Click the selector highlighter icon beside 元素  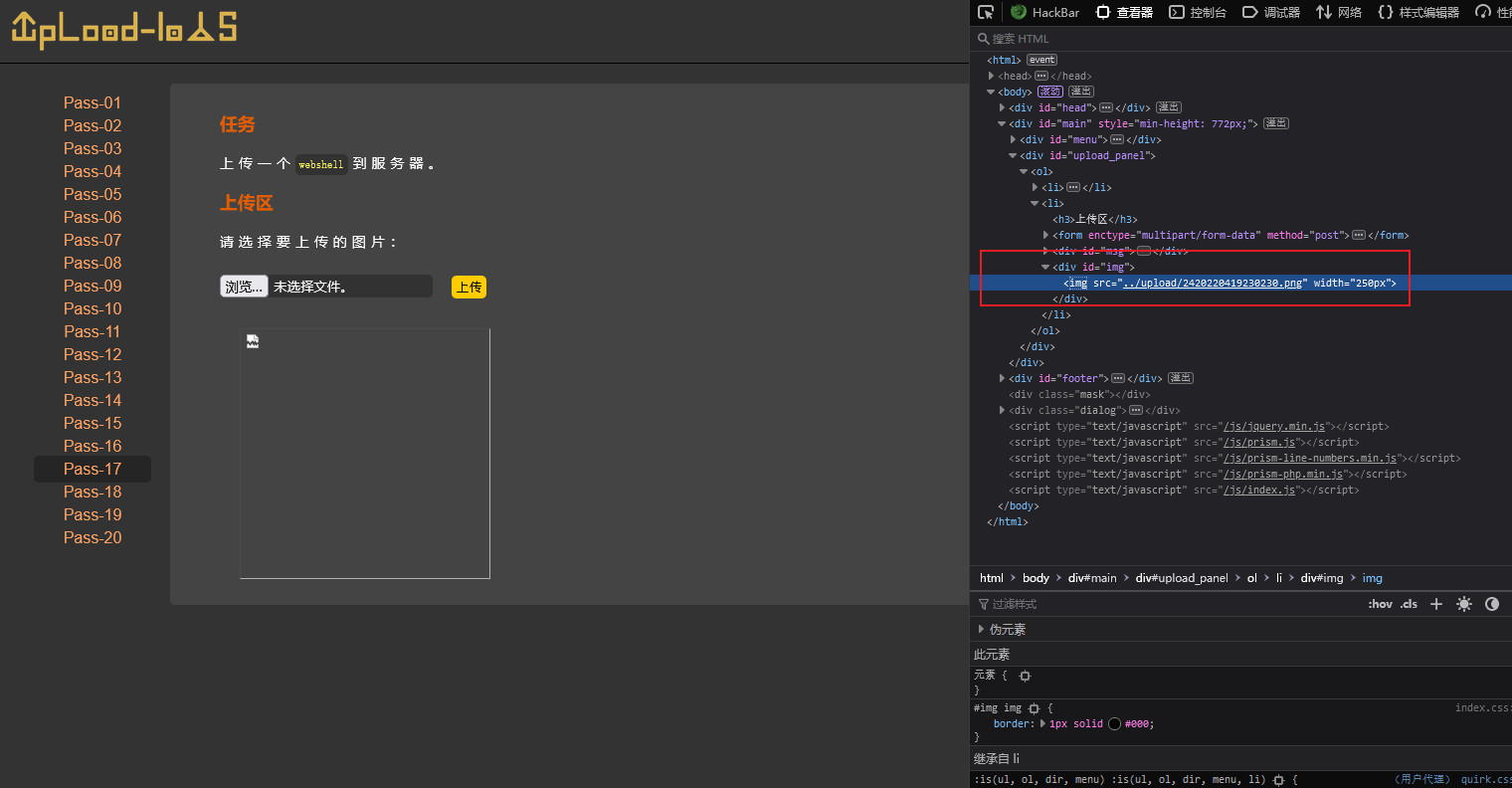1025,676
